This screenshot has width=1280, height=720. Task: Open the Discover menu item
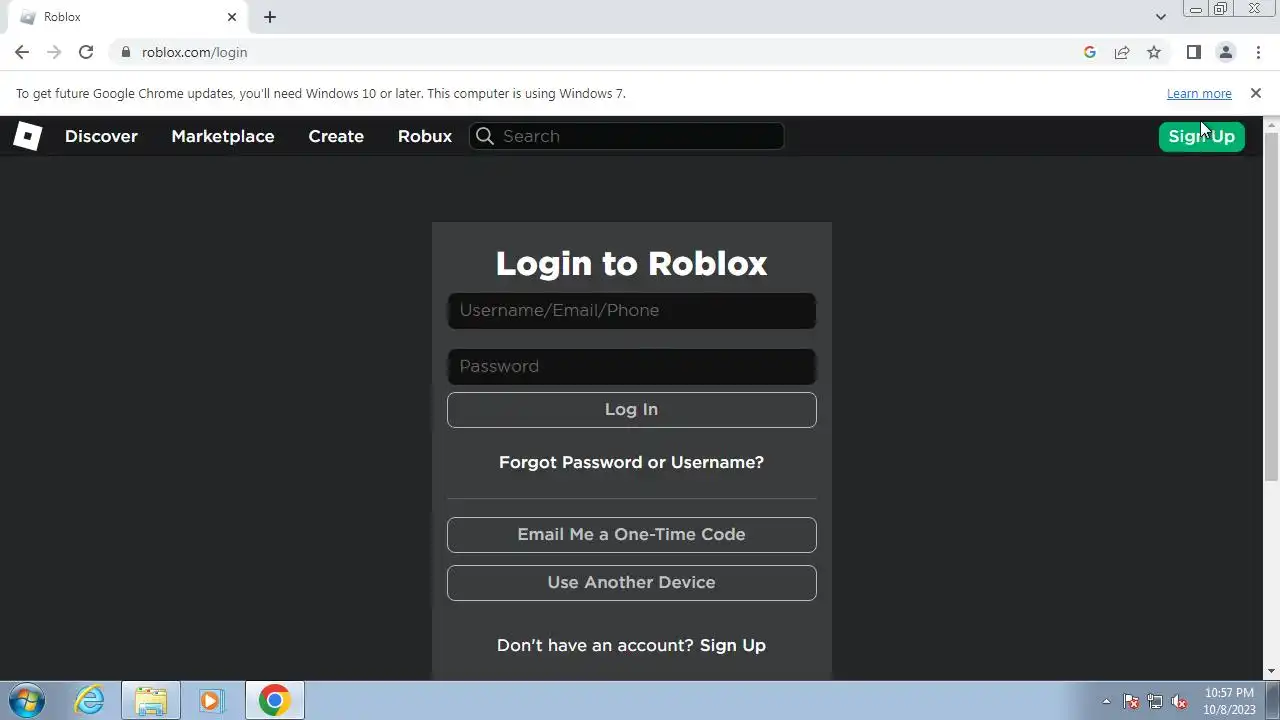click(101, 136)
